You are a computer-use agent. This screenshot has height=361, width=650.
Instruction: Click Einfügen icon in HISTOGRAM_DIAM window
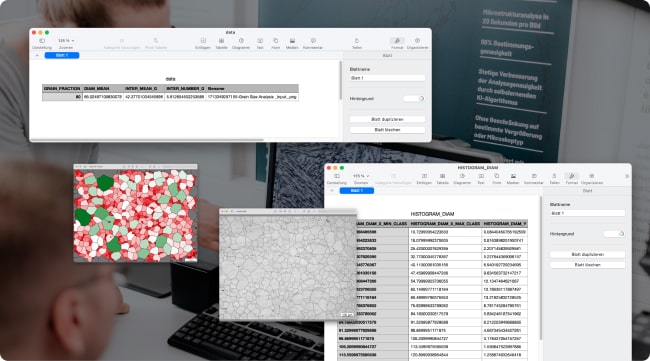point(424,179)
